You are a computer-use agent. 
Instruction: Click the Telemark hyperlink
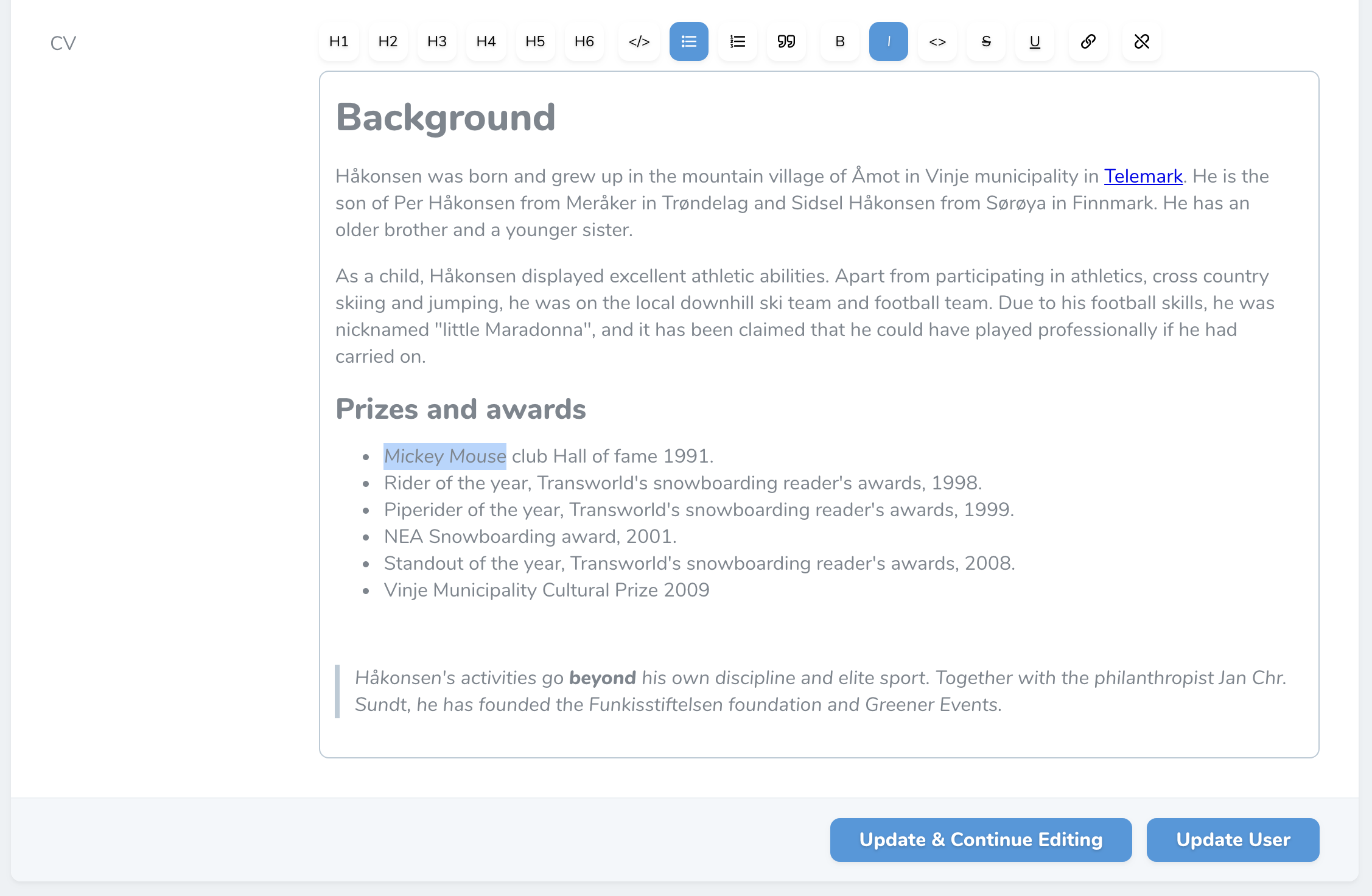pos(1144,176)
